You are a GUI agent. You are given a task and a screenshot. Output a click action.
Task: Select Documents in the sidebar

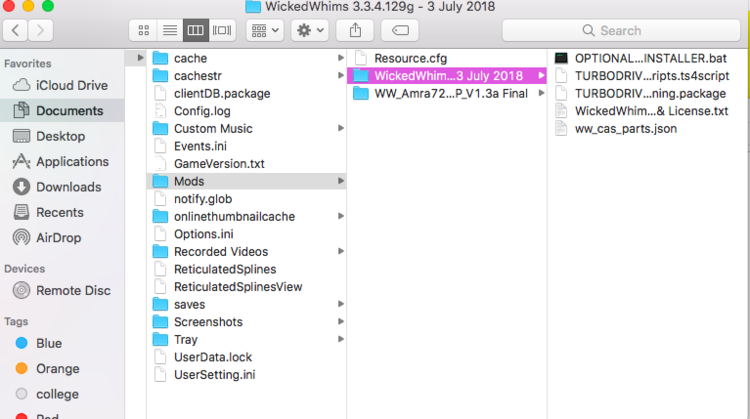coord(62,110)
